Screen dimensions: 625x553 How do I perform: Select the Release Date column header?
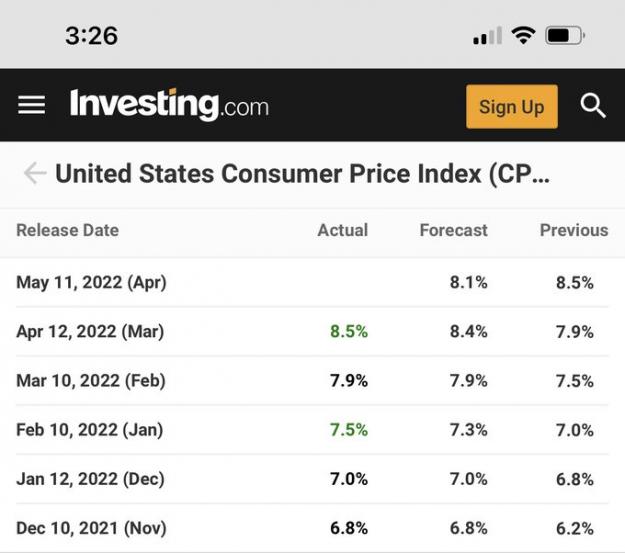[x=67, y=230]
